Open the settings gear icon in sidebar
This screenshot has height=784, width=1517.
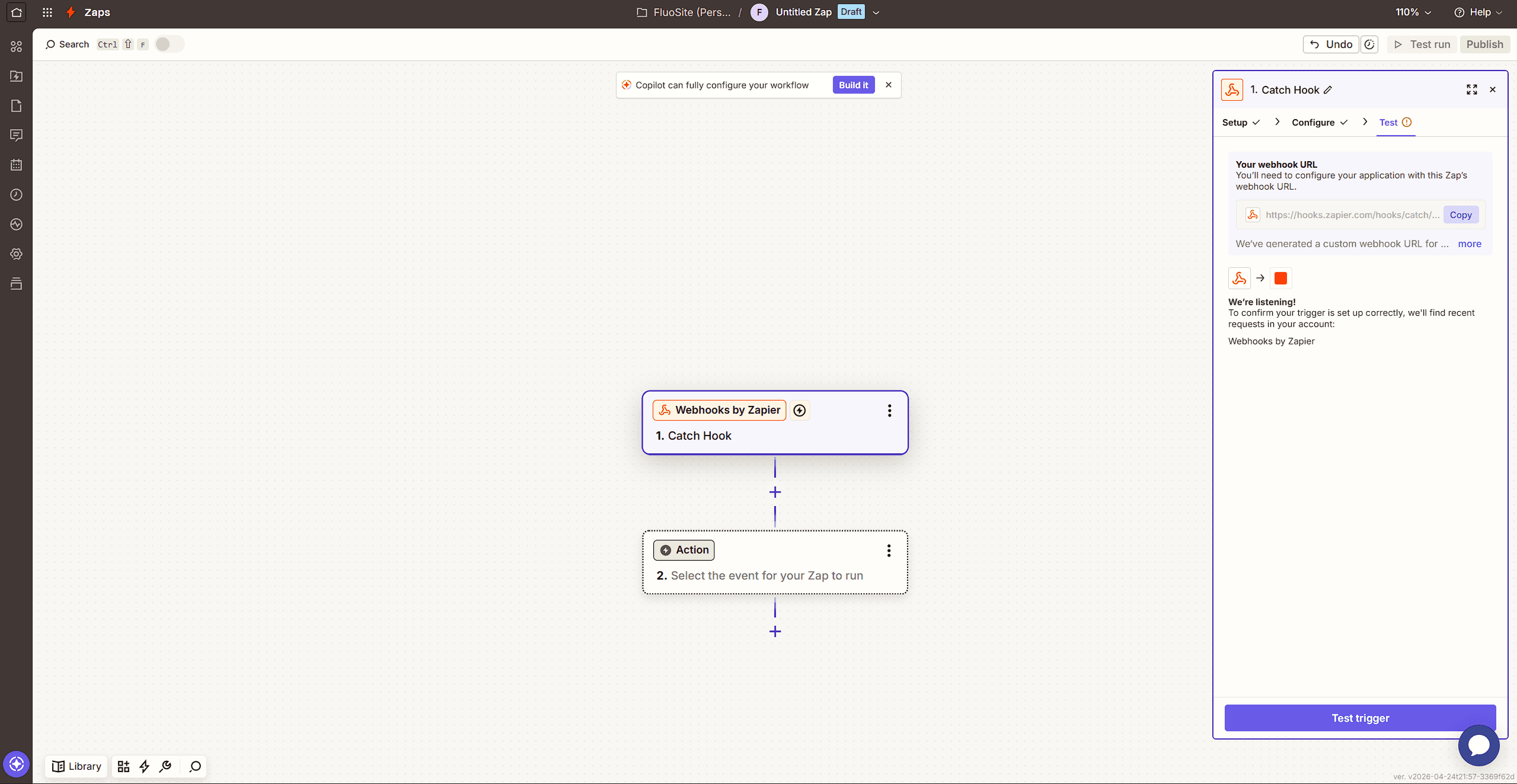tap(16, 254)
